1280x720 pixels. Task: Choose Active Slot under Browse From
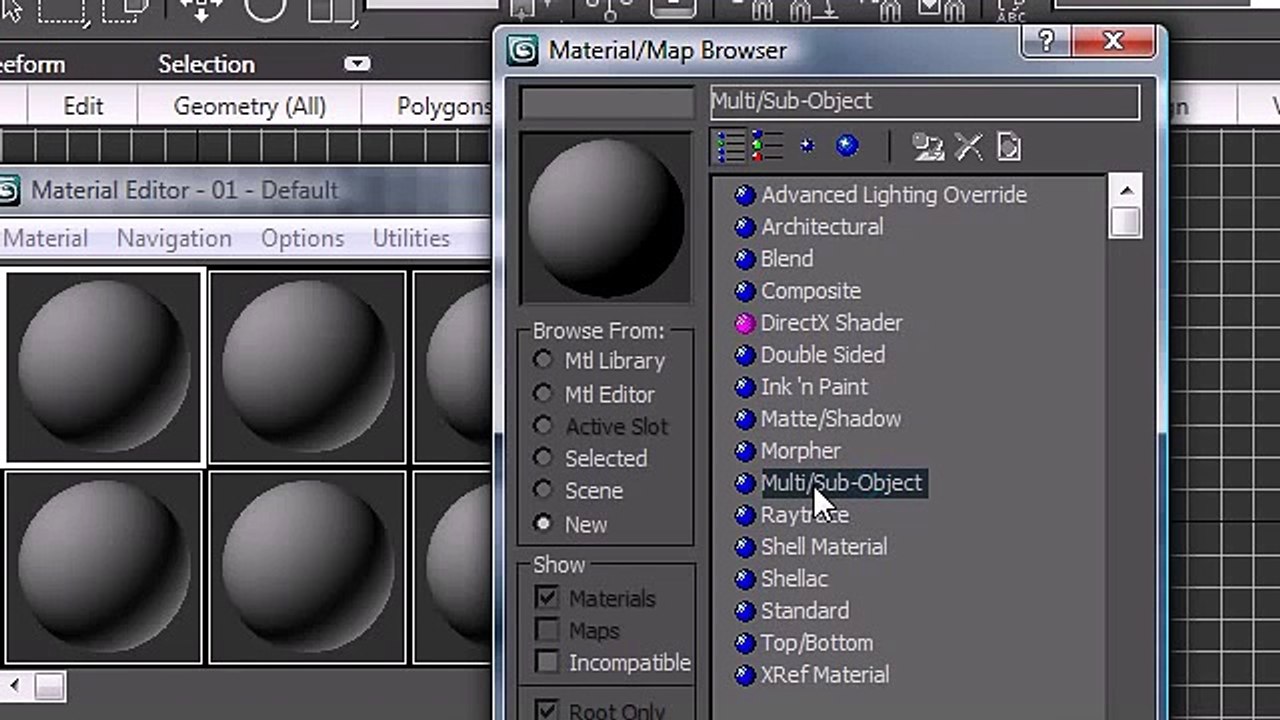pyautogui.click(x=543, y=426)
